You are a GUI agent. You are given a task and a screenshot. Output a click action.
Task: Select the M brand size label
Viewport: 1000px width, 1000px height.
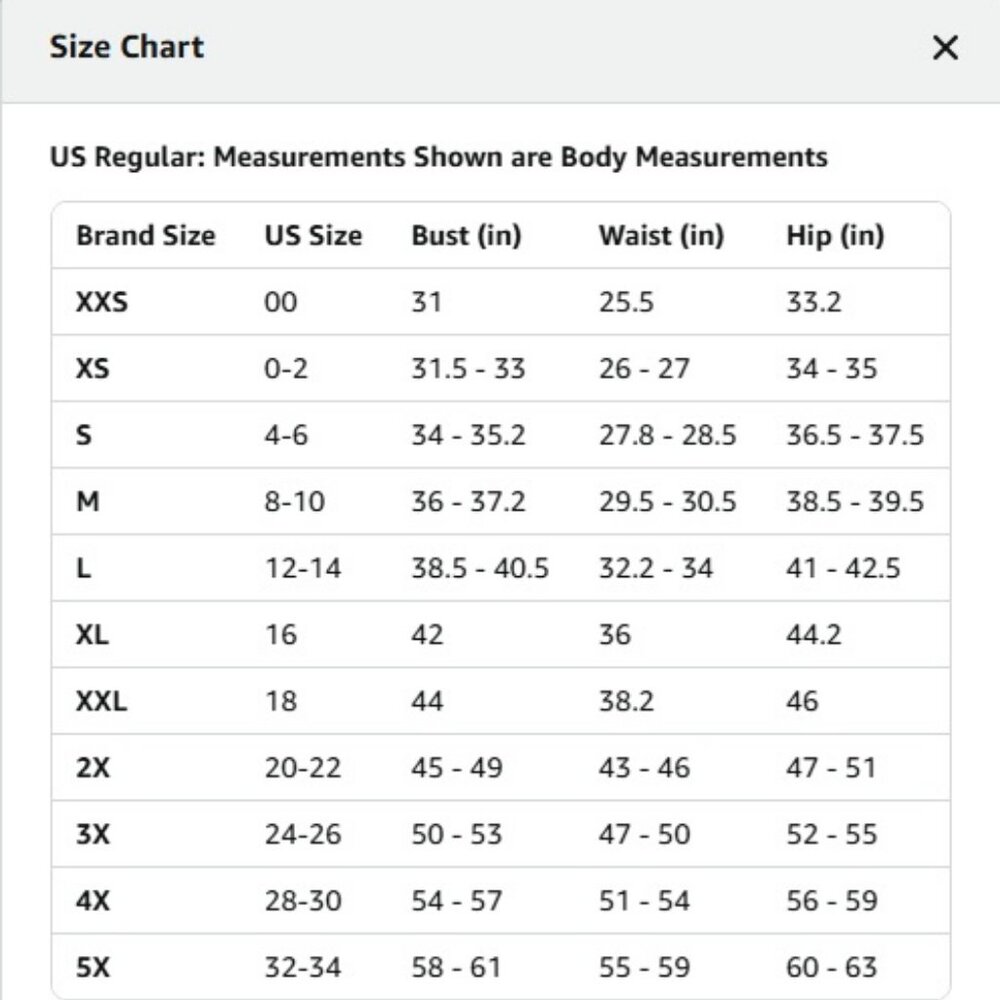(x=88, y=502)
